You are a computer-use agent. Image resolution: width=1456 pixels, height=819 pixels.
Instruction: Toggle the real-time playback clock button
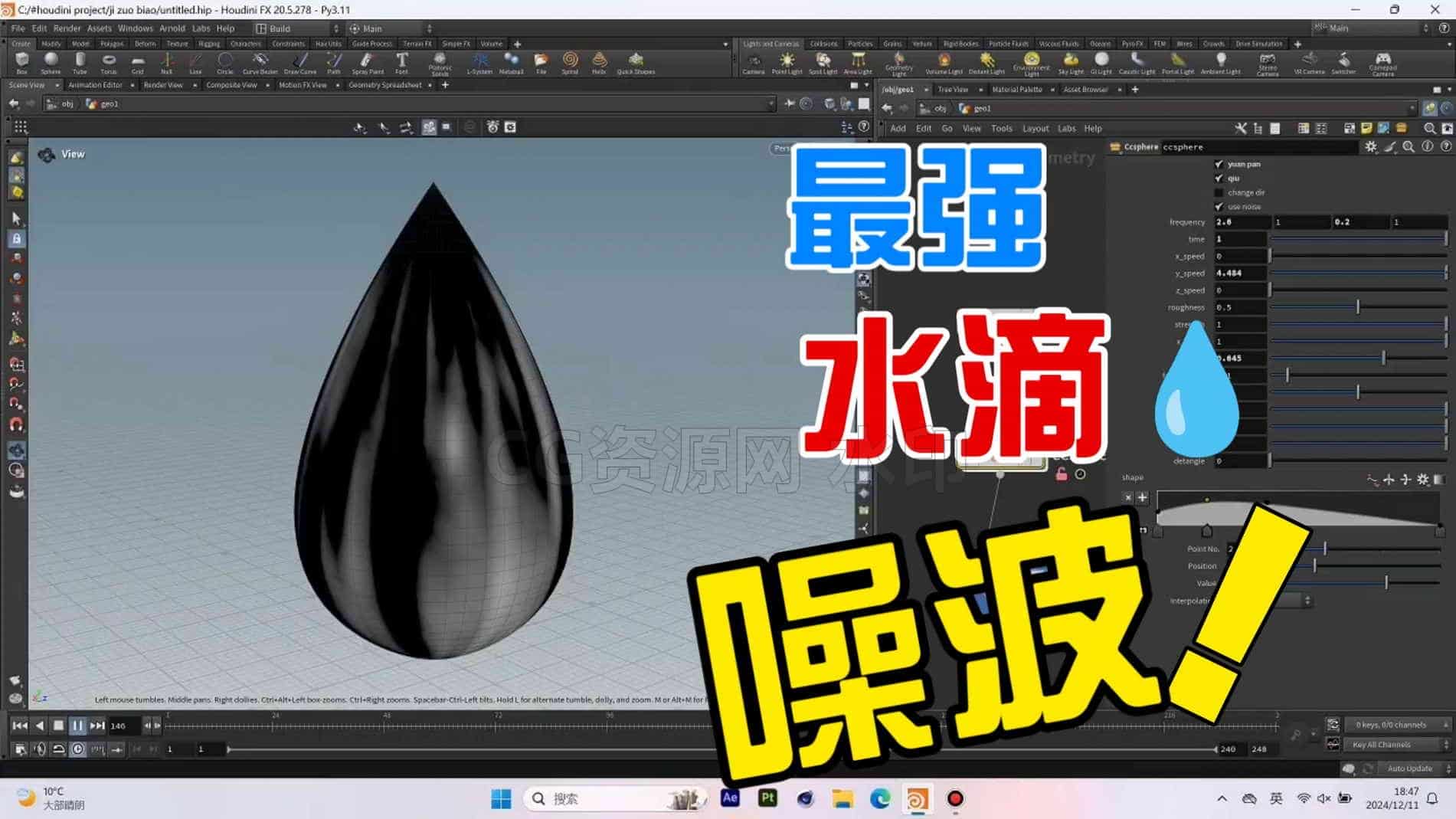pyautogui.click(x=77, y=749)
